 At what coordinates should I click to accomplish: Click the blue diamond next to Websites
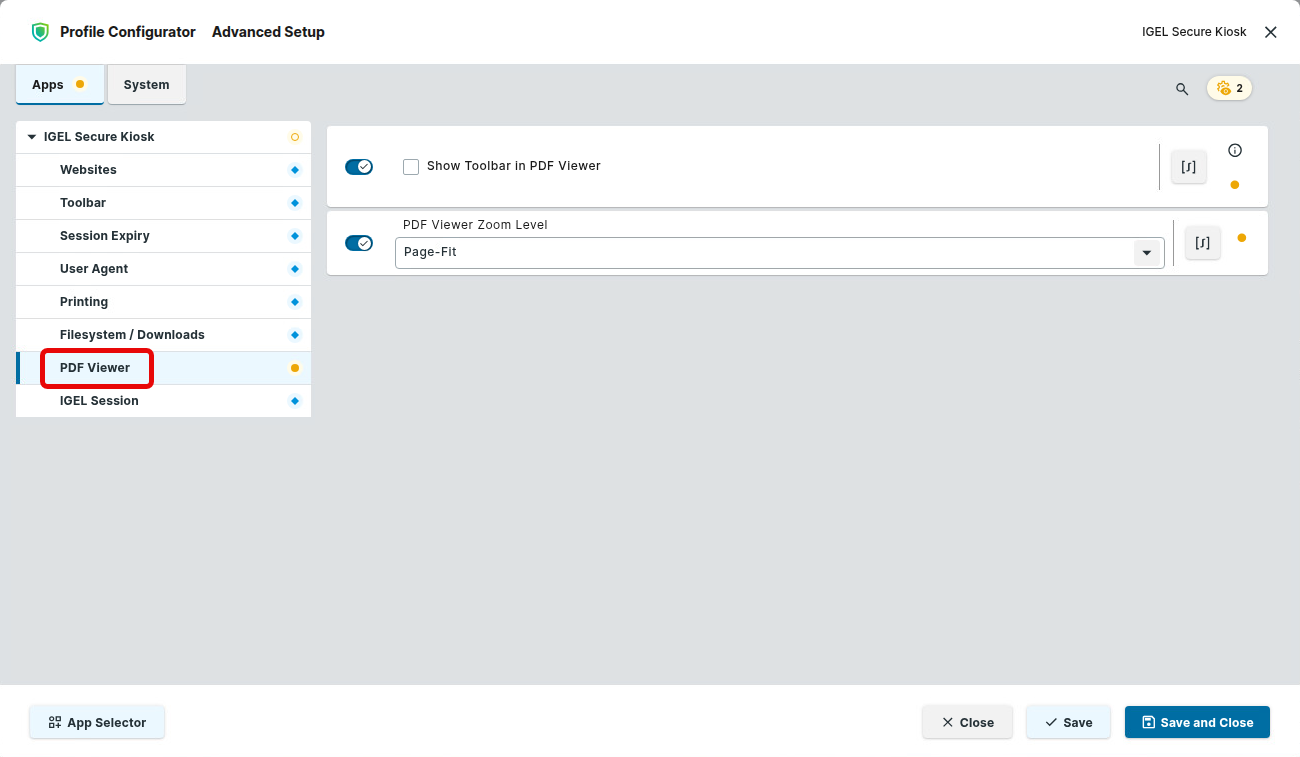(295, 170)
